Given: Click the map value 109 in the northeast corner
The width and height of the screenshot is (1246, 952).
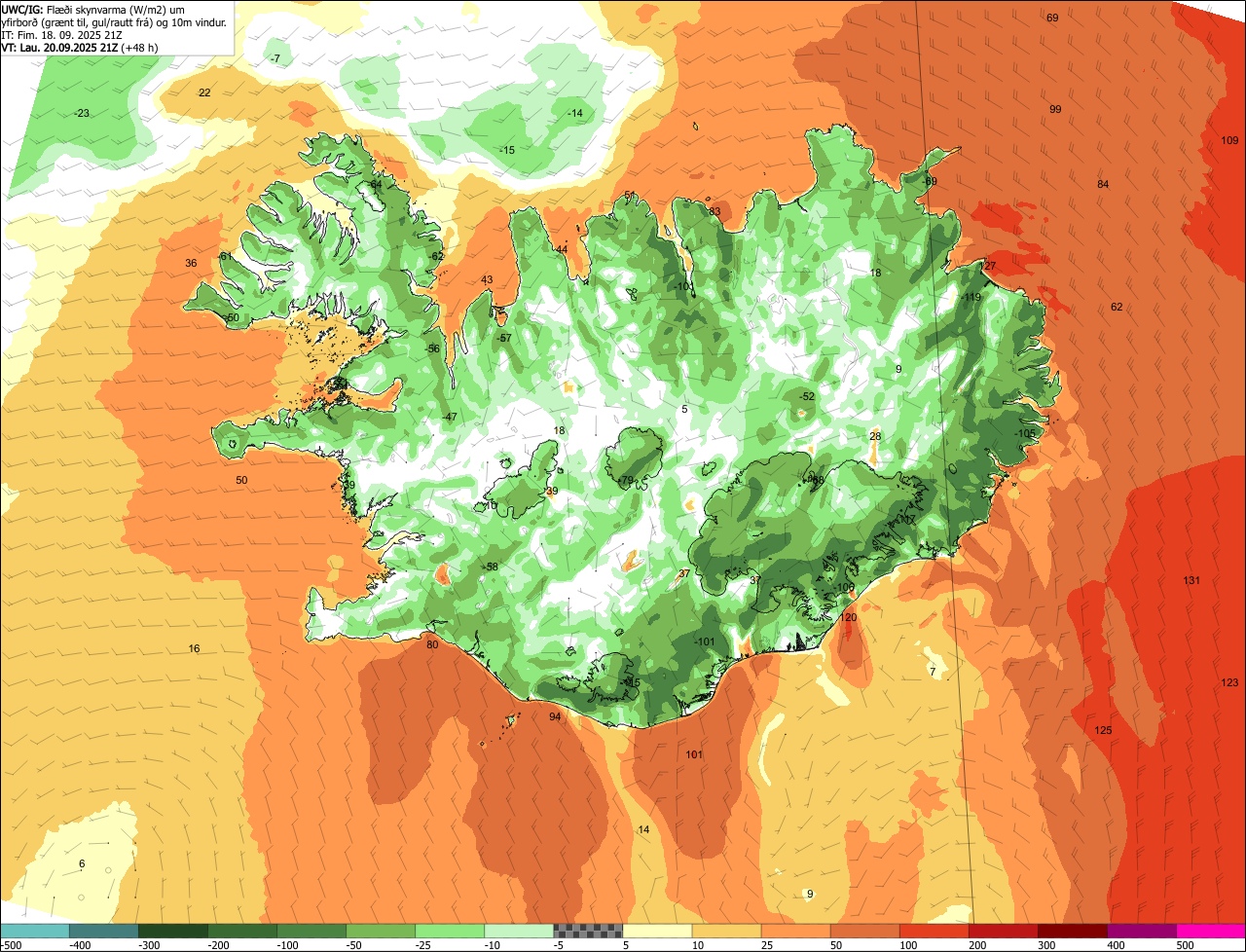Looking at the screenshot, I should (1229, 140).
